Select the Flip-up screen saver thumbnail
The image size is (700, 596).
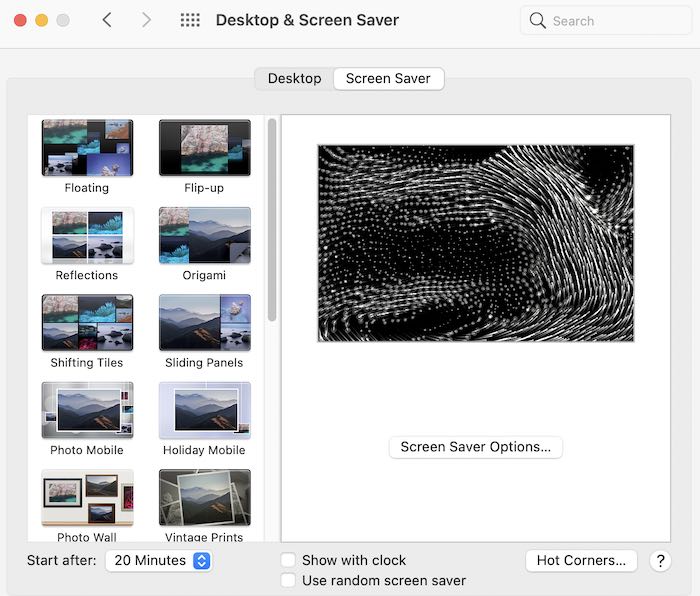(x=204, y=148)
